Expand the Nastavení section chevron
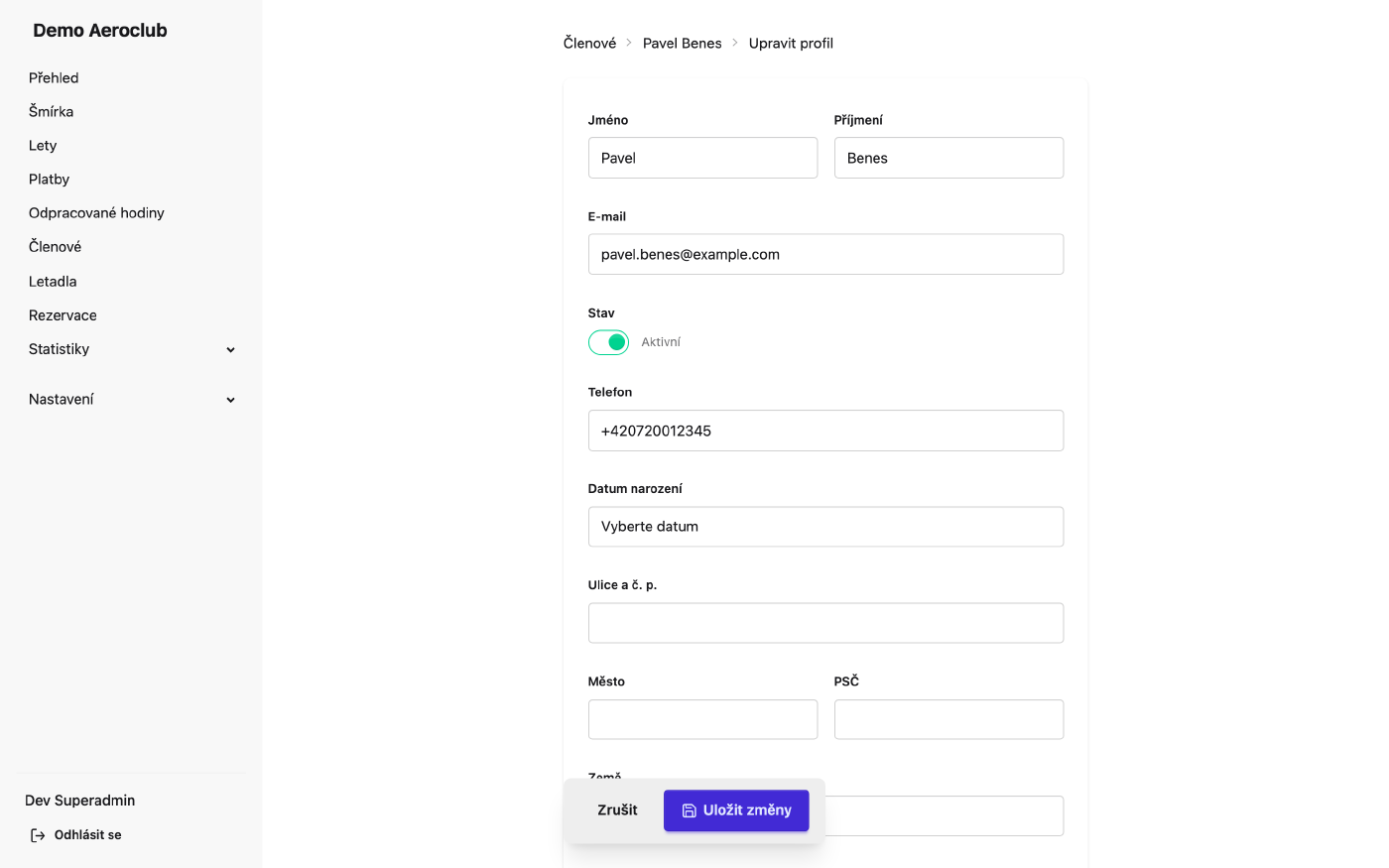This screenshot has height=868, width=1389. point(230,400)
